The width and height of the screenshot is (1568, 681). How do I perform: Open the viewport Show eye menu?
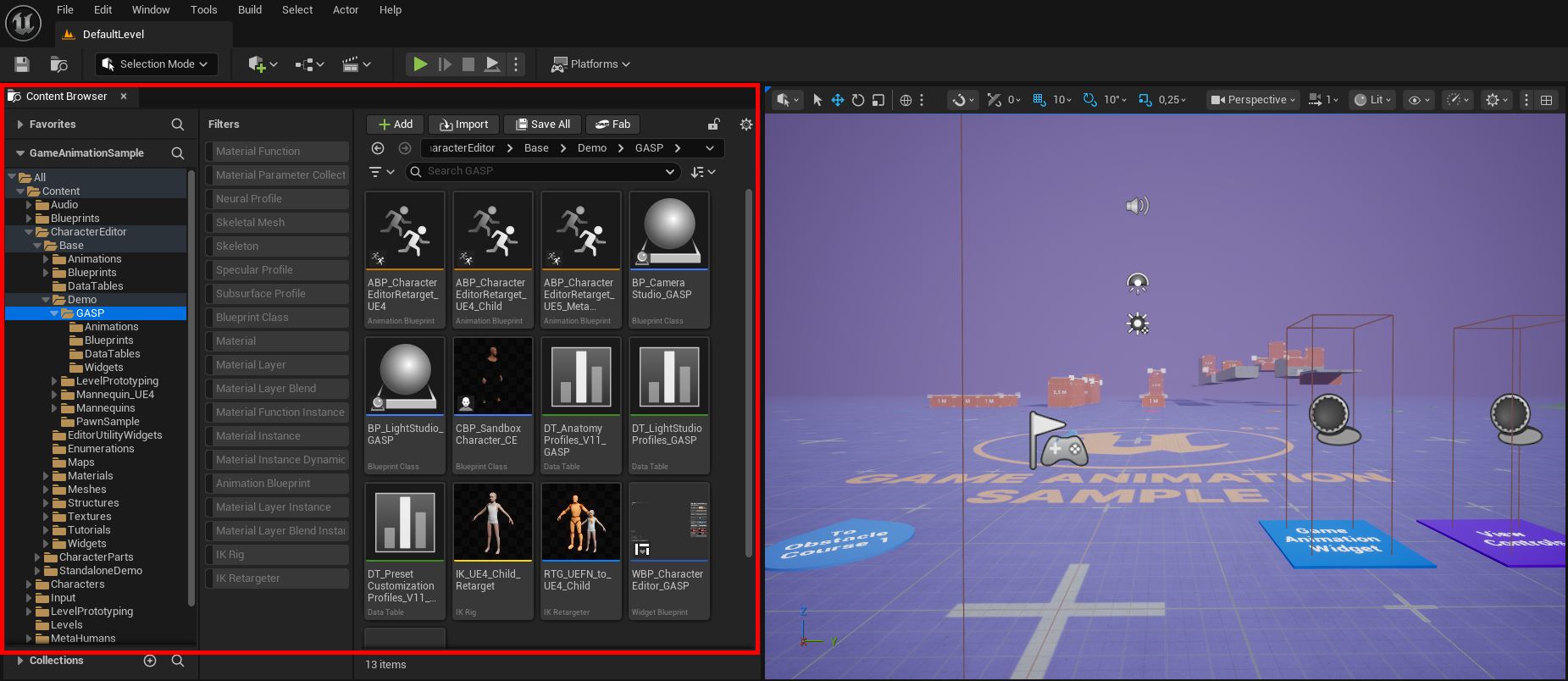point(1419,100)
